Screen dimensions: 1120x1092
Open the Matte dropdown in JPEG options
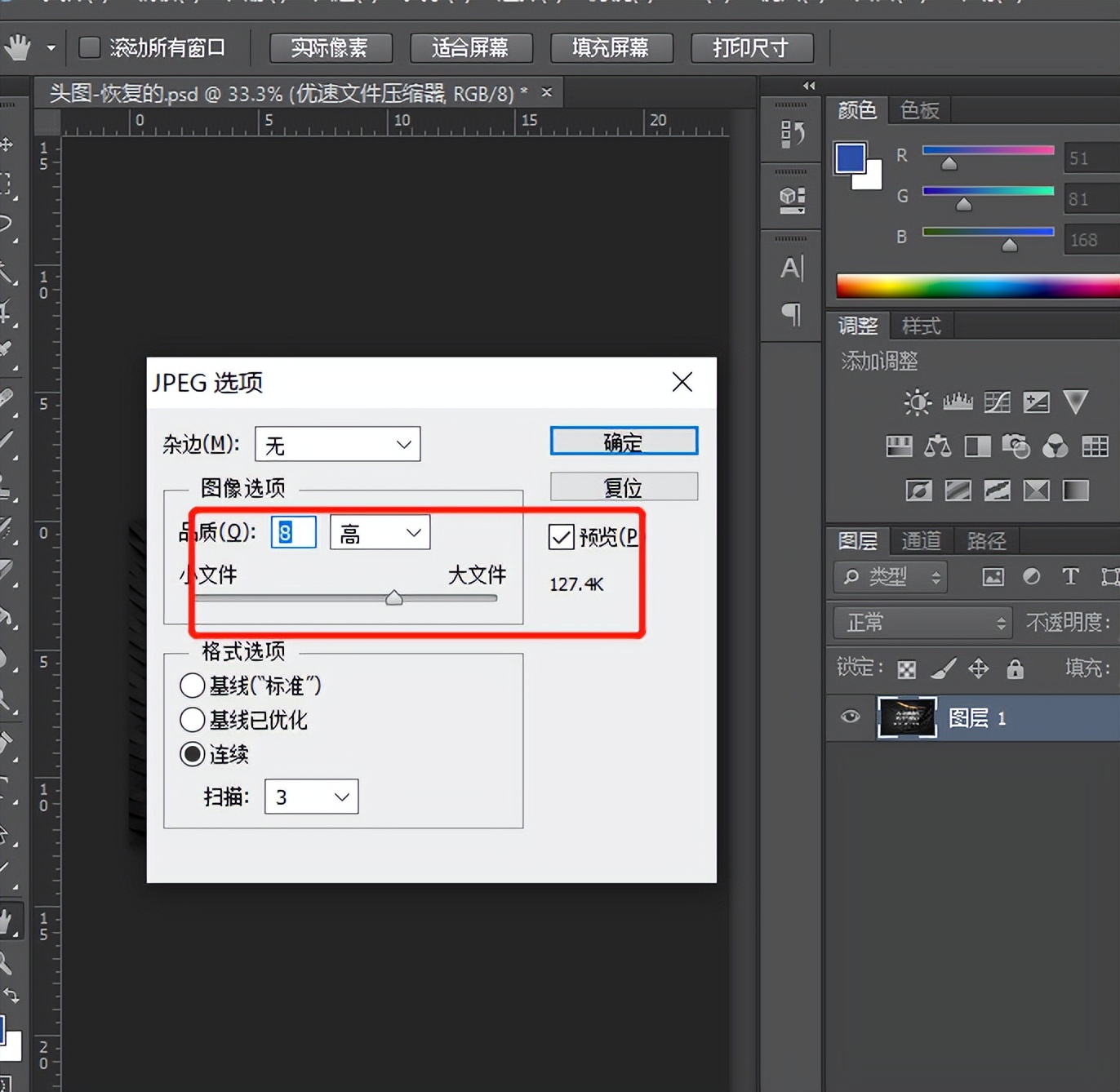(x=337, y=445)
